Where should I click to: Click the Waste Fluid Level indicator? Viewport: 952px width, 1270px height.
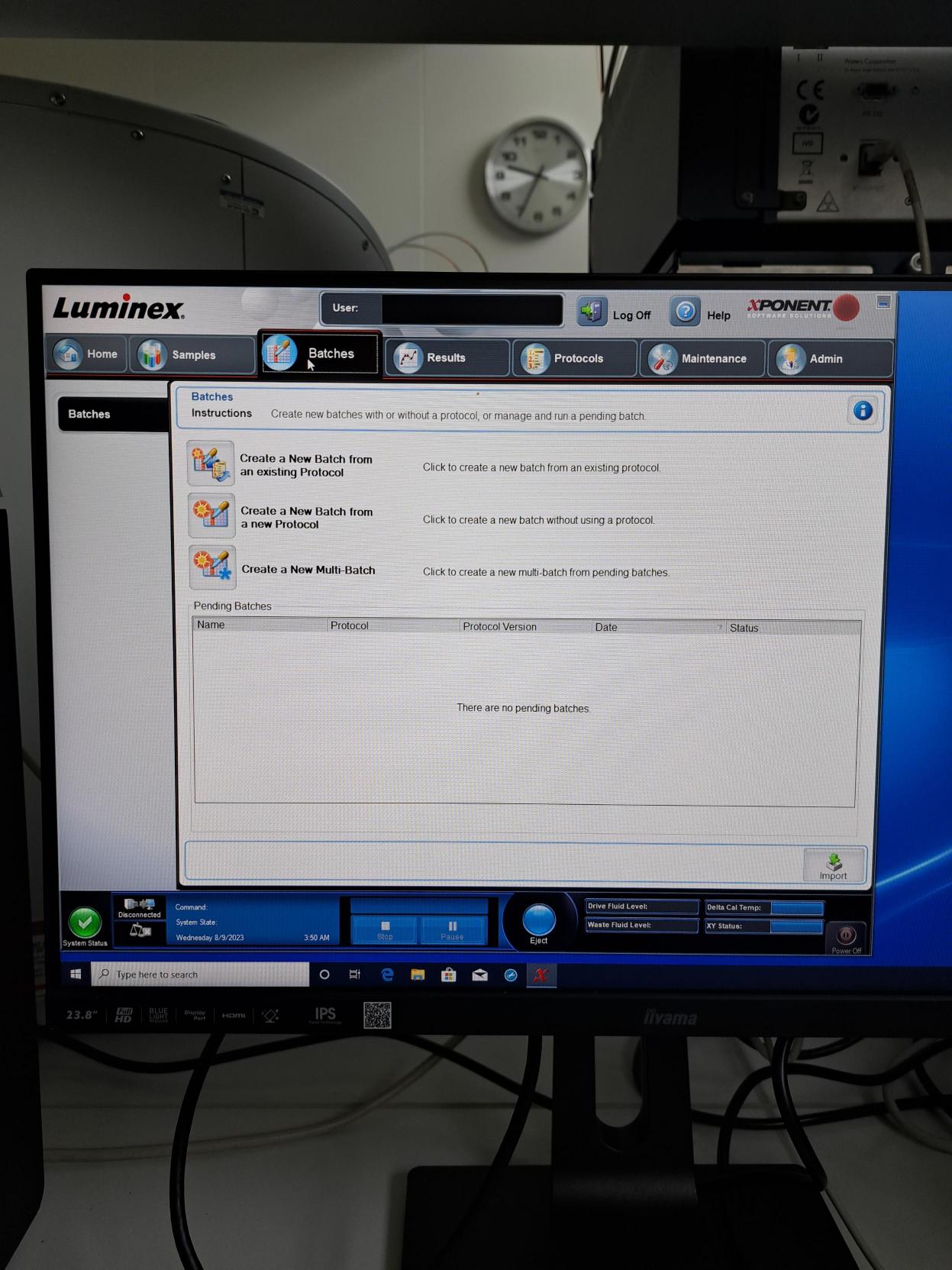coord(641,926)
